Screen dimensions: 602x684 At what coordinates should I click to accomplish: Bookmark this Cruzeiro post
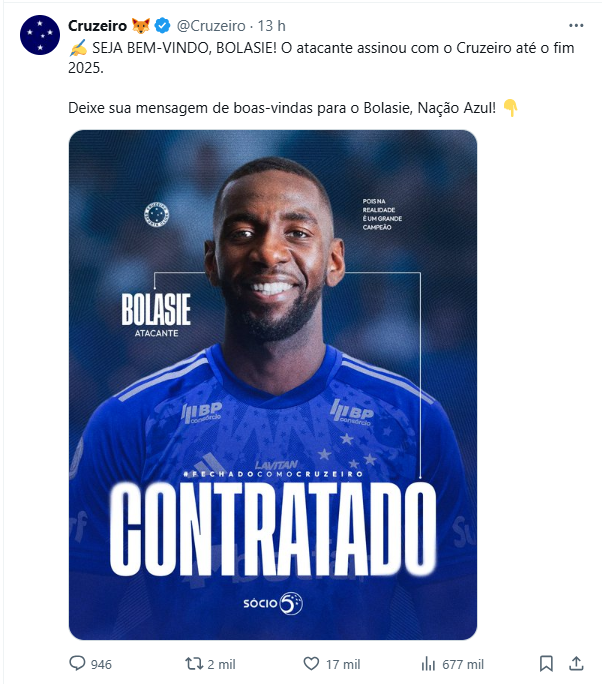(546, 664)
